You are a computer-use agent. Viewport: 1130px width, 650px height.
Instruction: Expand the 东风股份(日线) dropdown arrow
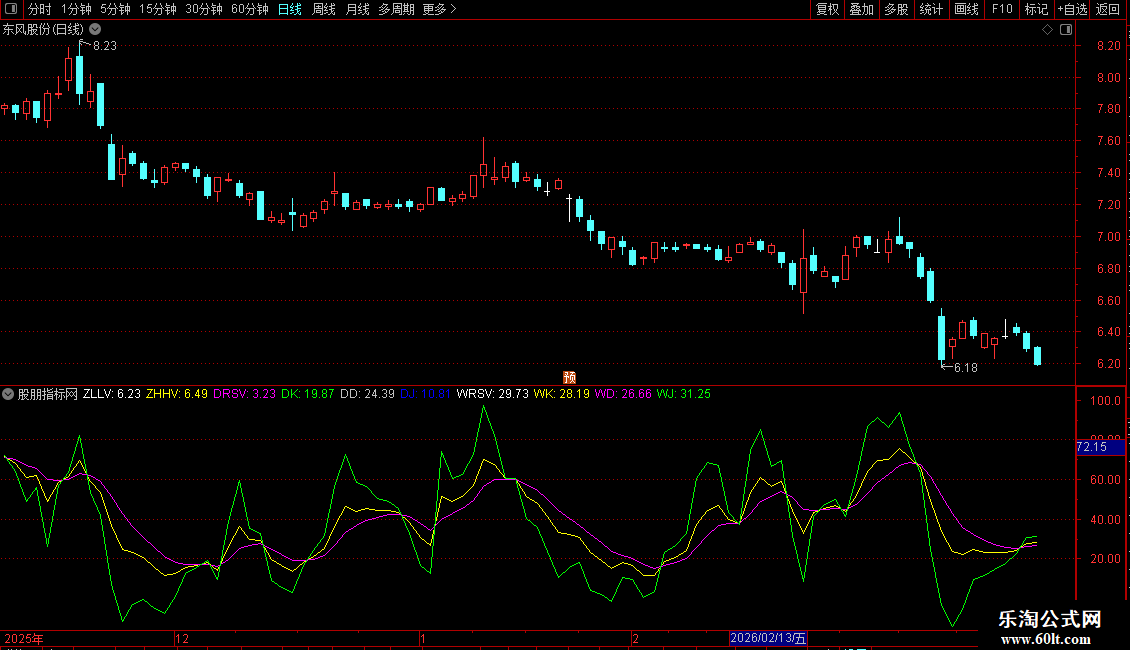[94, 30]
